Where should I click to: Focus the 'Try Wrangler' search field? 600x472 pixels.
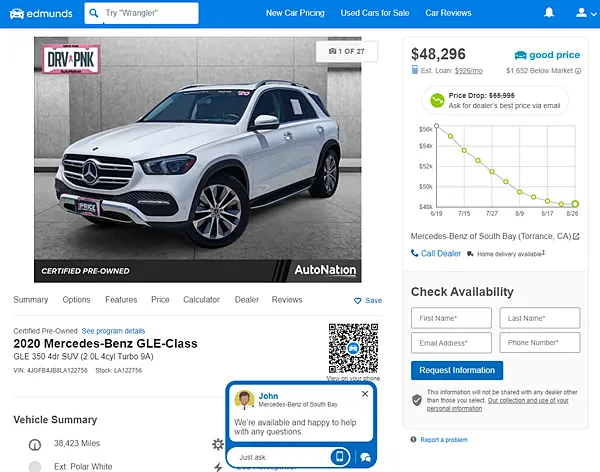click(141, 13)
